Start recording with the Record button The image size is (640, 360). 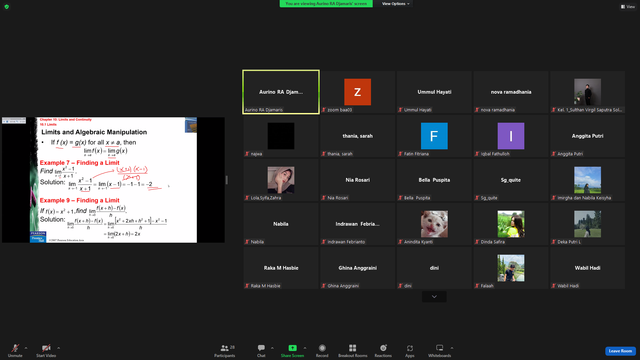click(322, 350)
